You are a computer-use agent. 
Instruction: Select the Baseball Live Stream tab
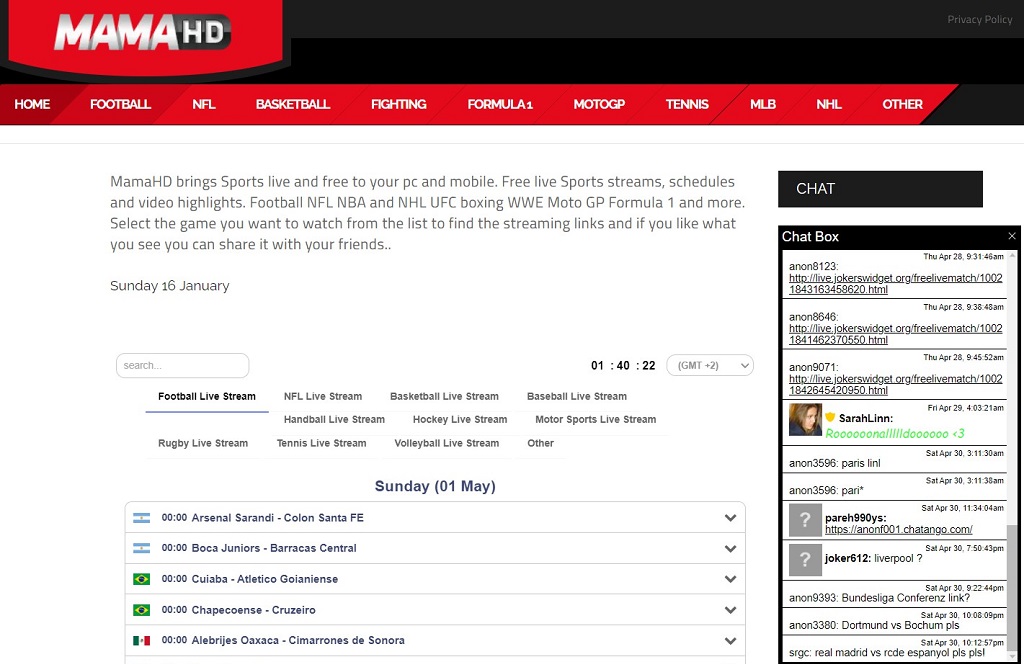click(x=577, y=396)
